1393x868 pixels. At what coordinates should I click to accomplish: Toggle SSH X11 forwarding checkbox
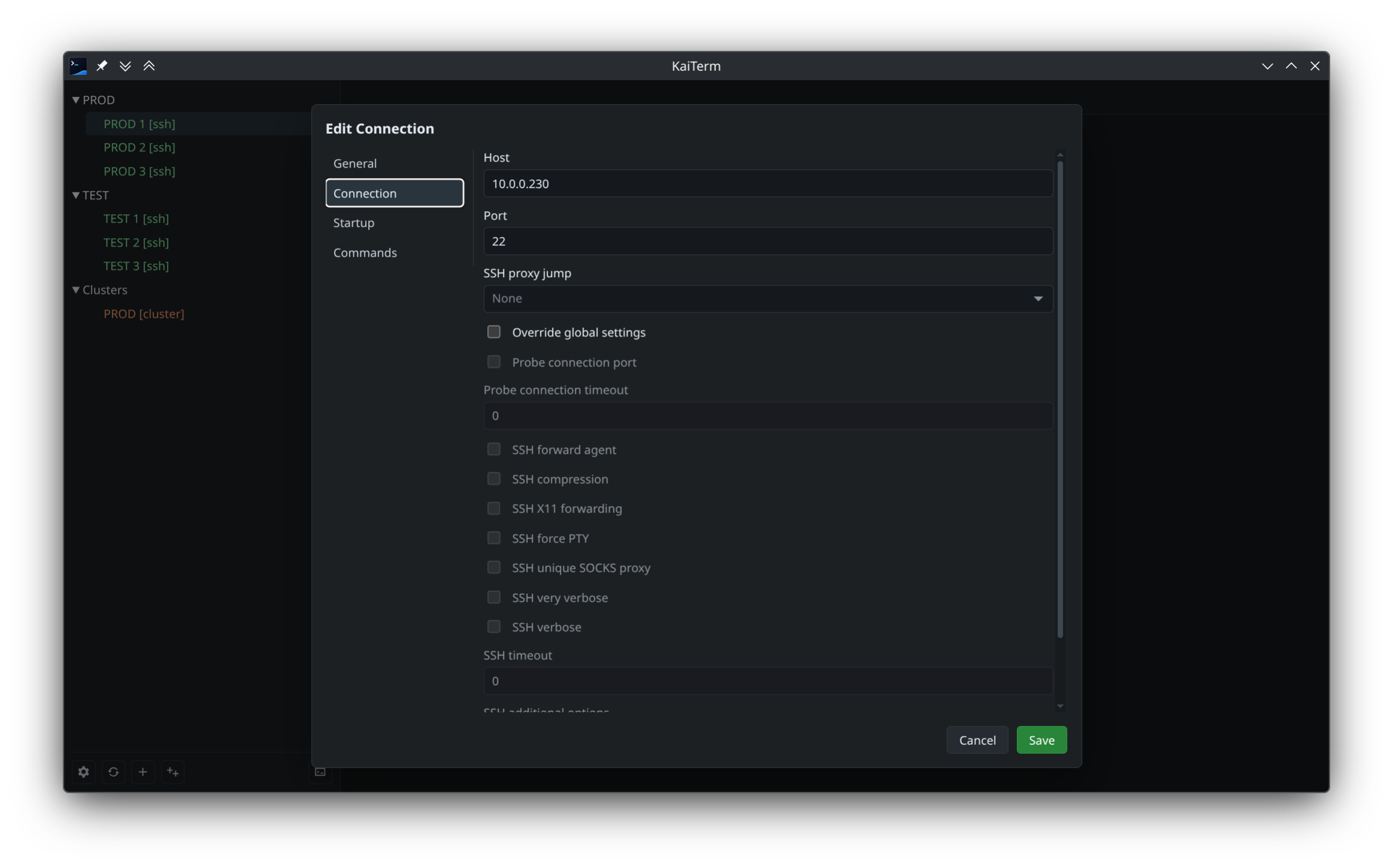[493, 508]
